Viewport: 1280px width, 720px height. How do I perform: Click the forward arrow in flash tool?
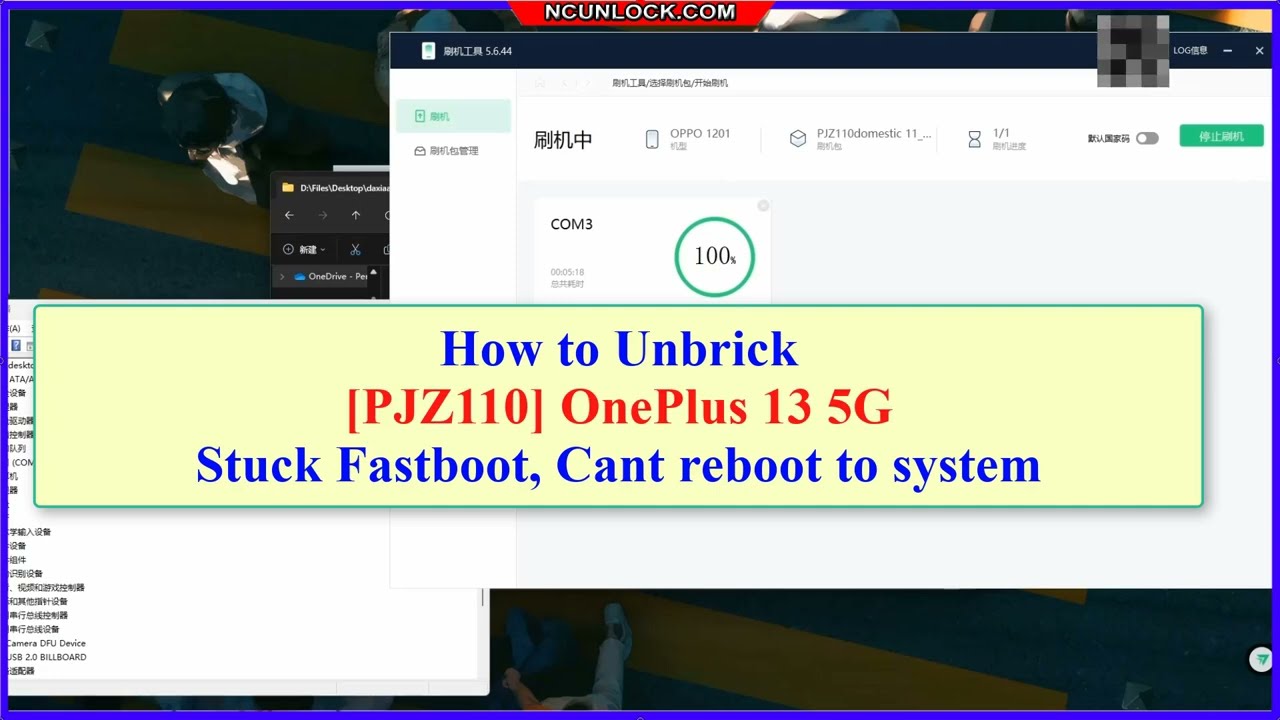click(x=587, y=83)
